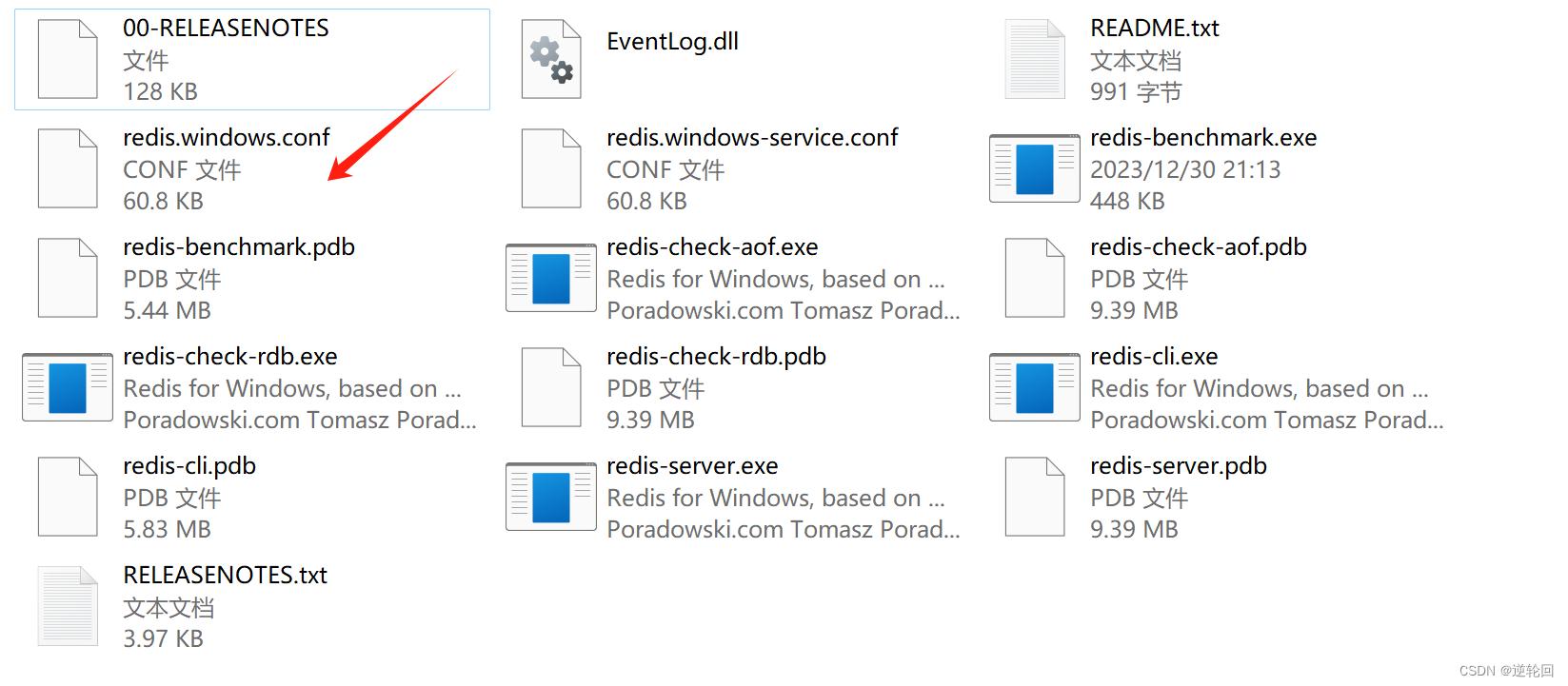The width and height of the screenshot is (1568, 686).
Task: Click the 448 KB size of redis-benchmark.exe
Action: click(x=1127, y=202)
